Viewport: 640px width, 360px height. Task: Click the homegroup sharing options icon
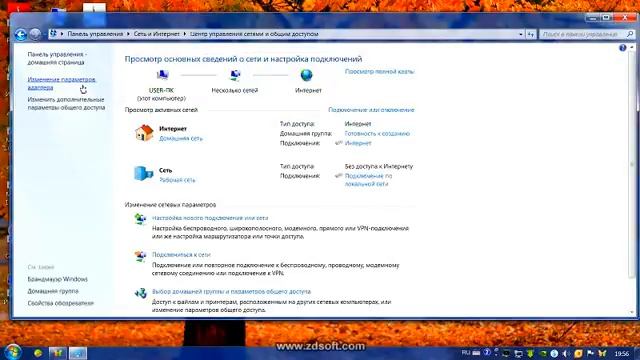click(x=140, y=293)
